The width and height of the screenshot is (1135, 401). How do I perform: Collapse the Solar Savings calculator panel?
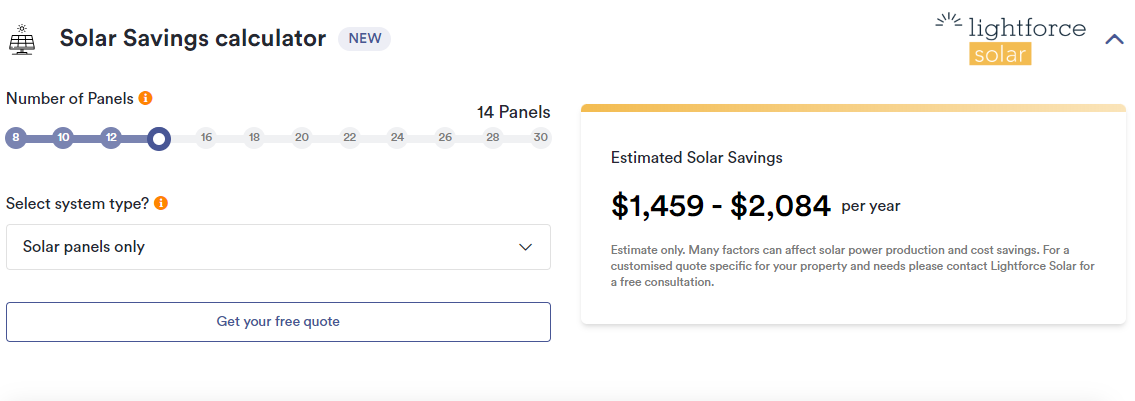pyautogui.click(x=1114, y=40)
